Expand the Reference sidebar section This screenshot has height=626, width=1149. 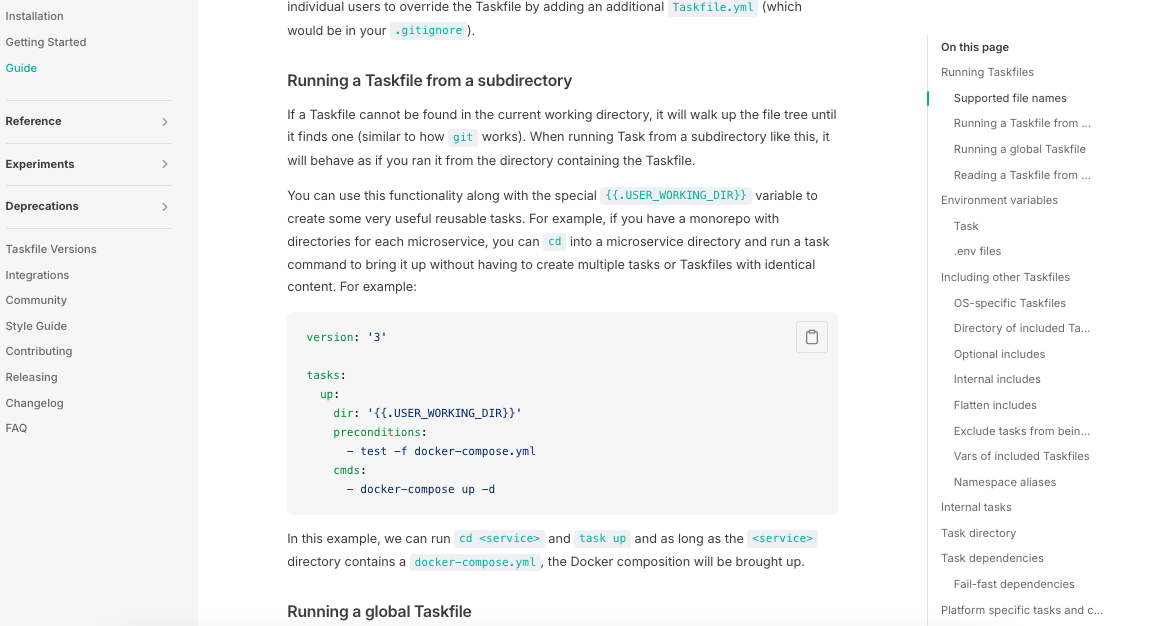164,122
